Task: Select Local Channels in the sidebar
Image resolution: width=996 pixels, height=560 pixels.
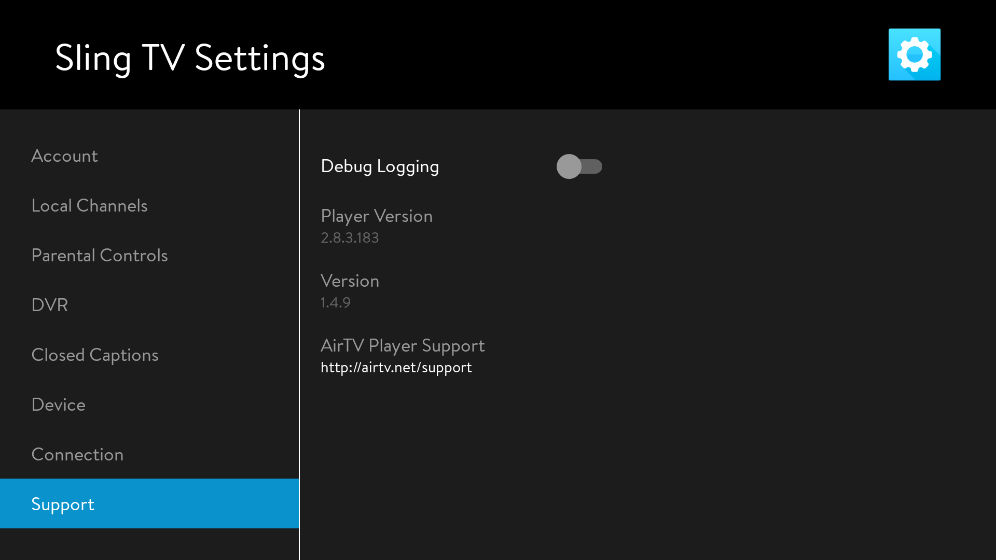Action: (x=89, y=206)
